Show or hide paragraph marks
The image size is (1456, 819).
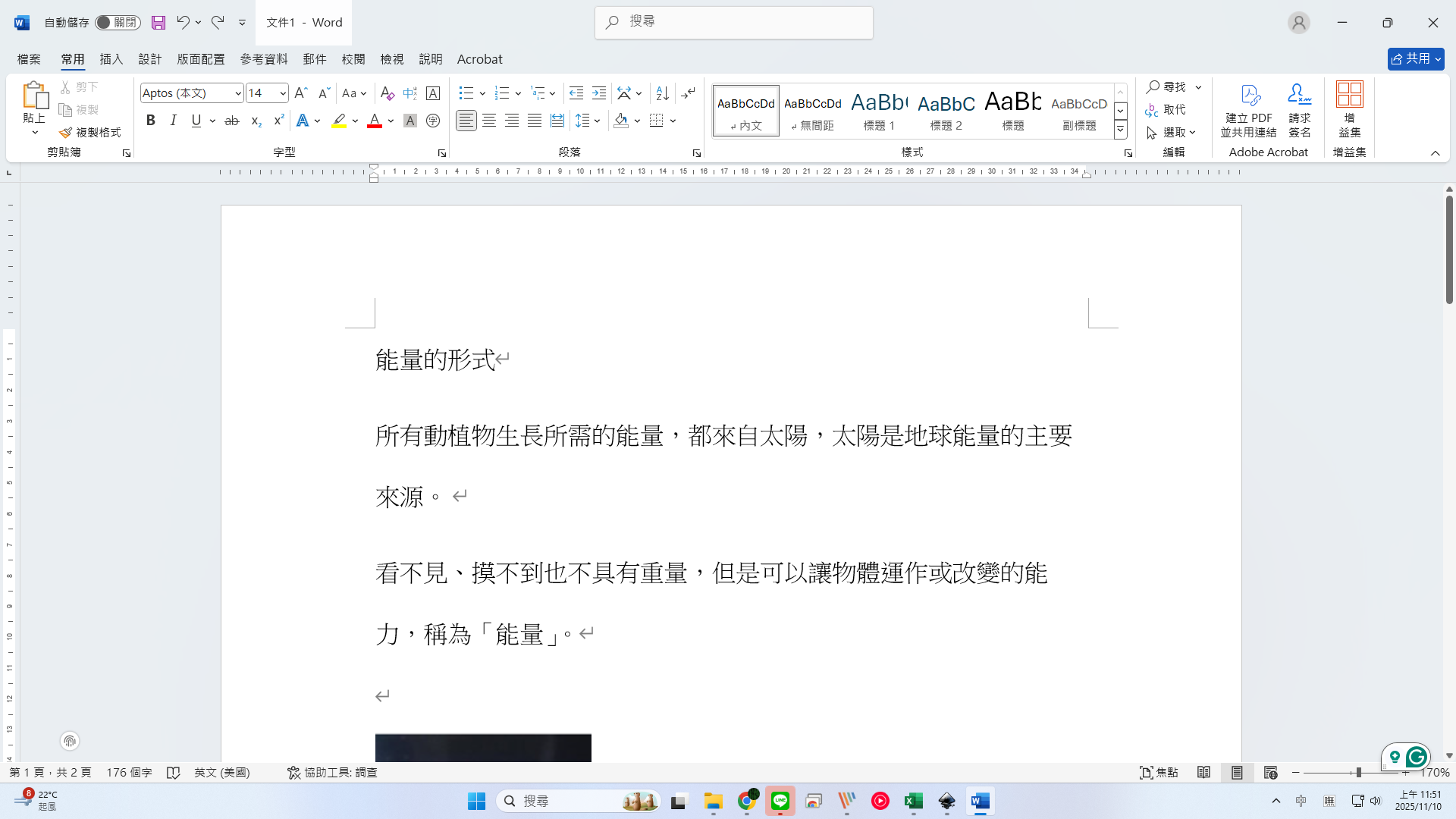pos(688,93)
